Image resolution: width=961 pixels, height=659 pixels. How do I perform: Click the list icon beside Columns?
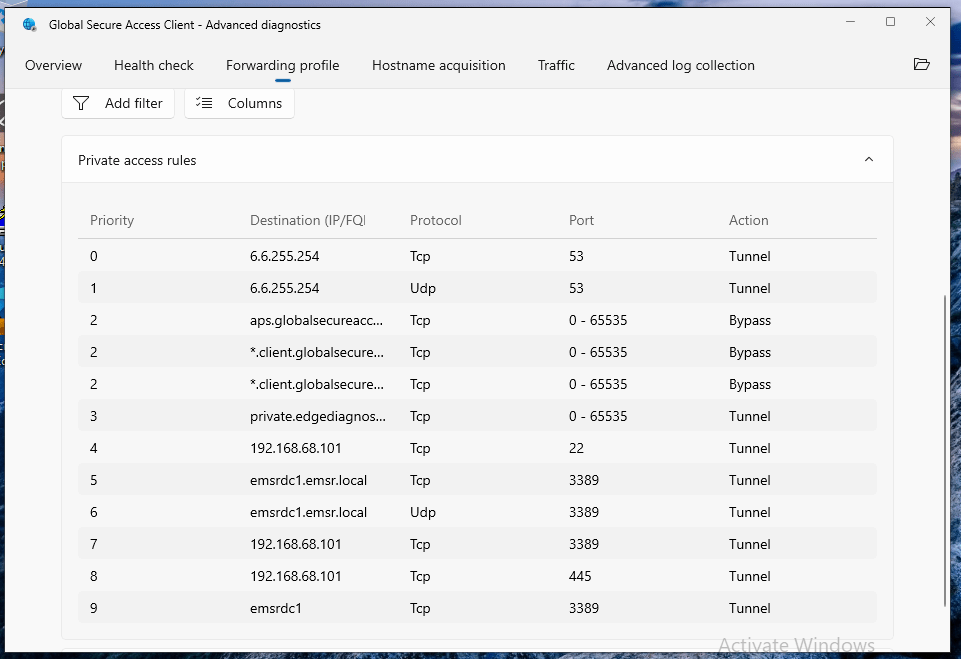tap(205, 103)
